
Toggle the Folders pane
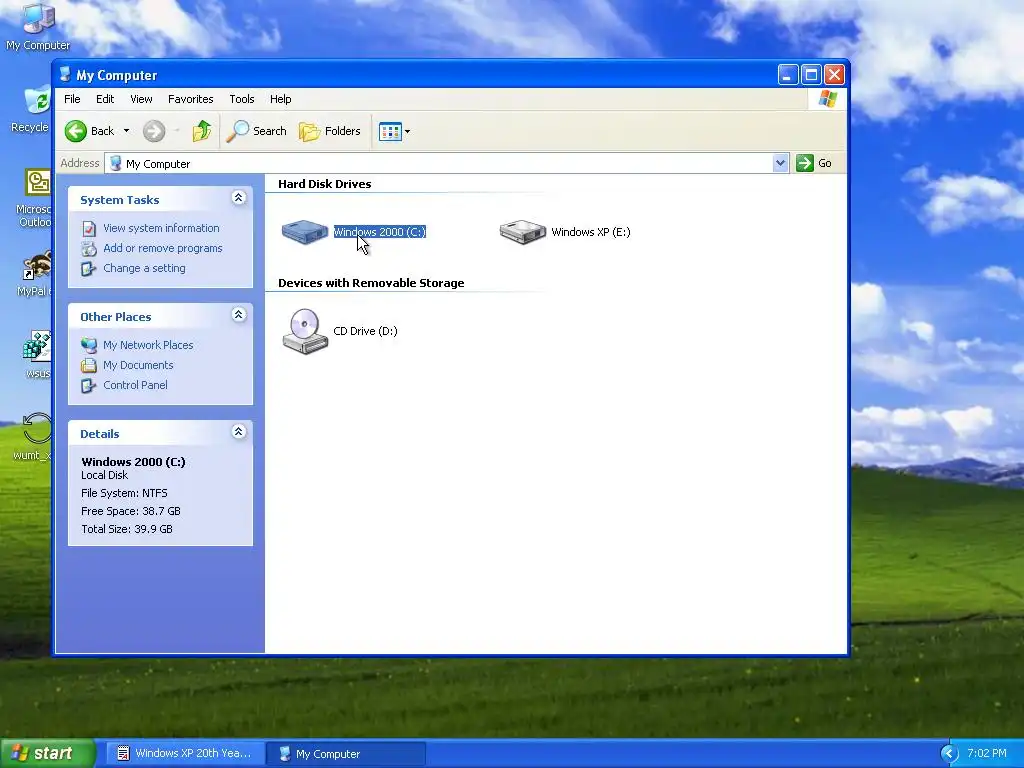pos(330,131)
